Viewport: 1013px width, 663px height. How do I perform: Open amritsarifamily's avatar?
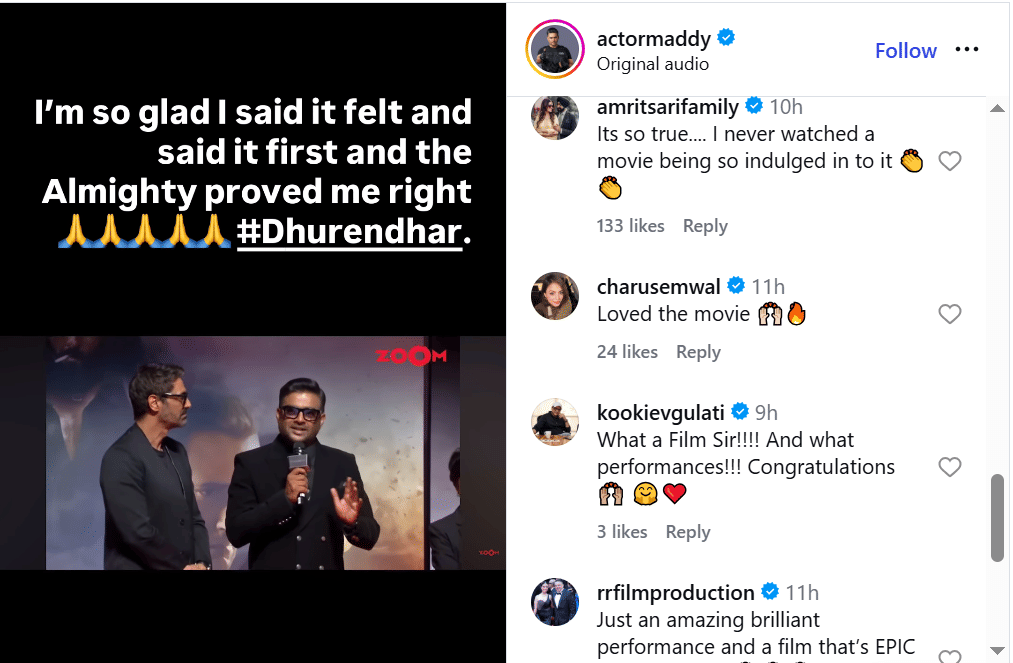(554, 116)
